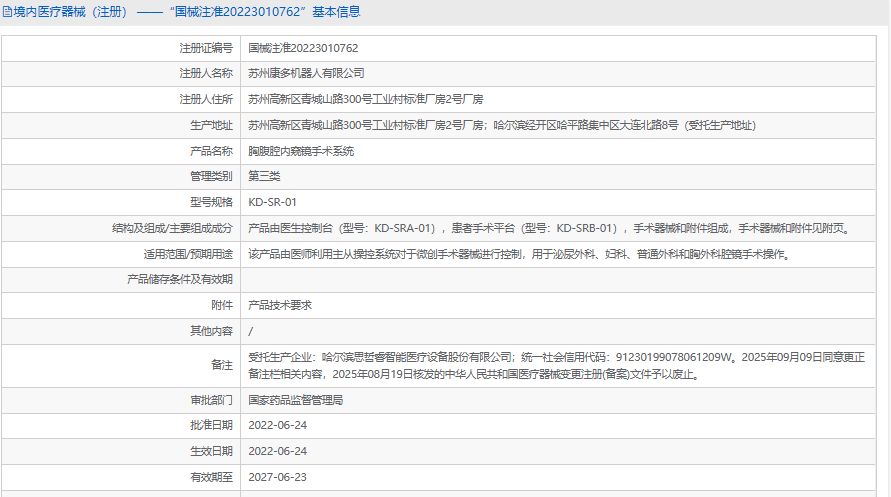Screen dimensions: 891x497
Task: Click the '管理类别' label
Action: 211,176
